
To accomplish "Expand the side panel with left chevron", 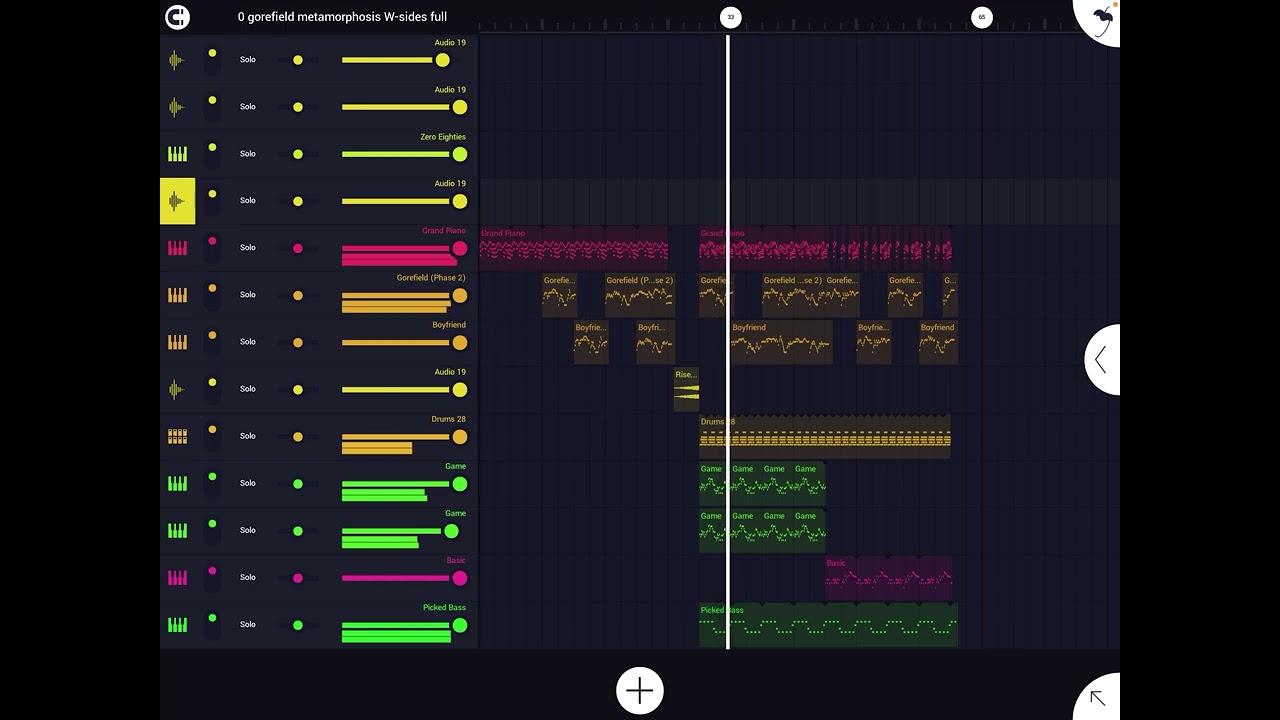I will [1101, 360].
